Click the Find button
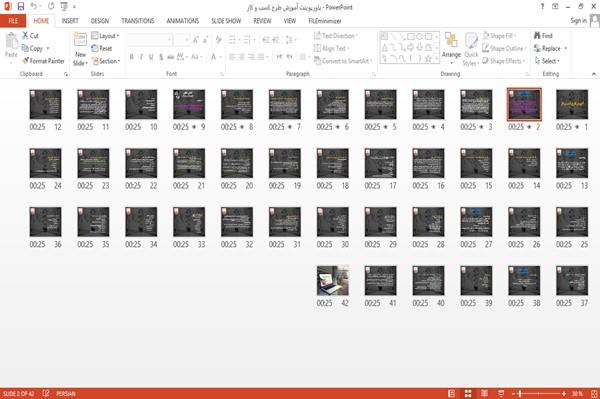The height and width of the screenshot is (399, 600). (x=543, y=36)
